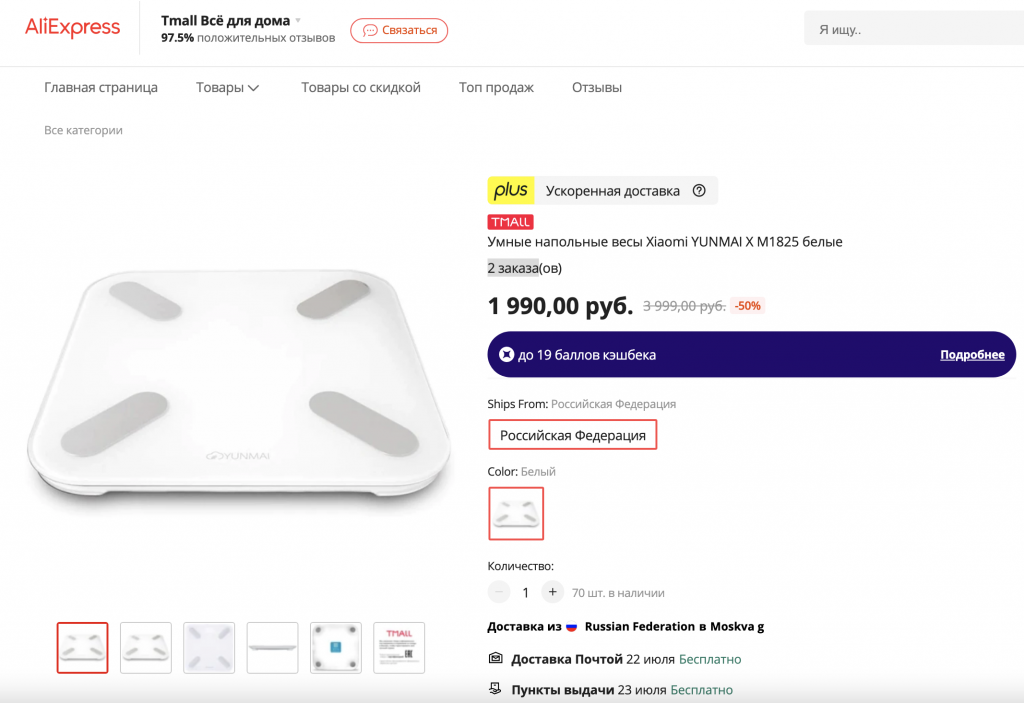Click the yellow Plus badge icon
Viewport: 1024px width, 703px height.
tap(511, 190)
